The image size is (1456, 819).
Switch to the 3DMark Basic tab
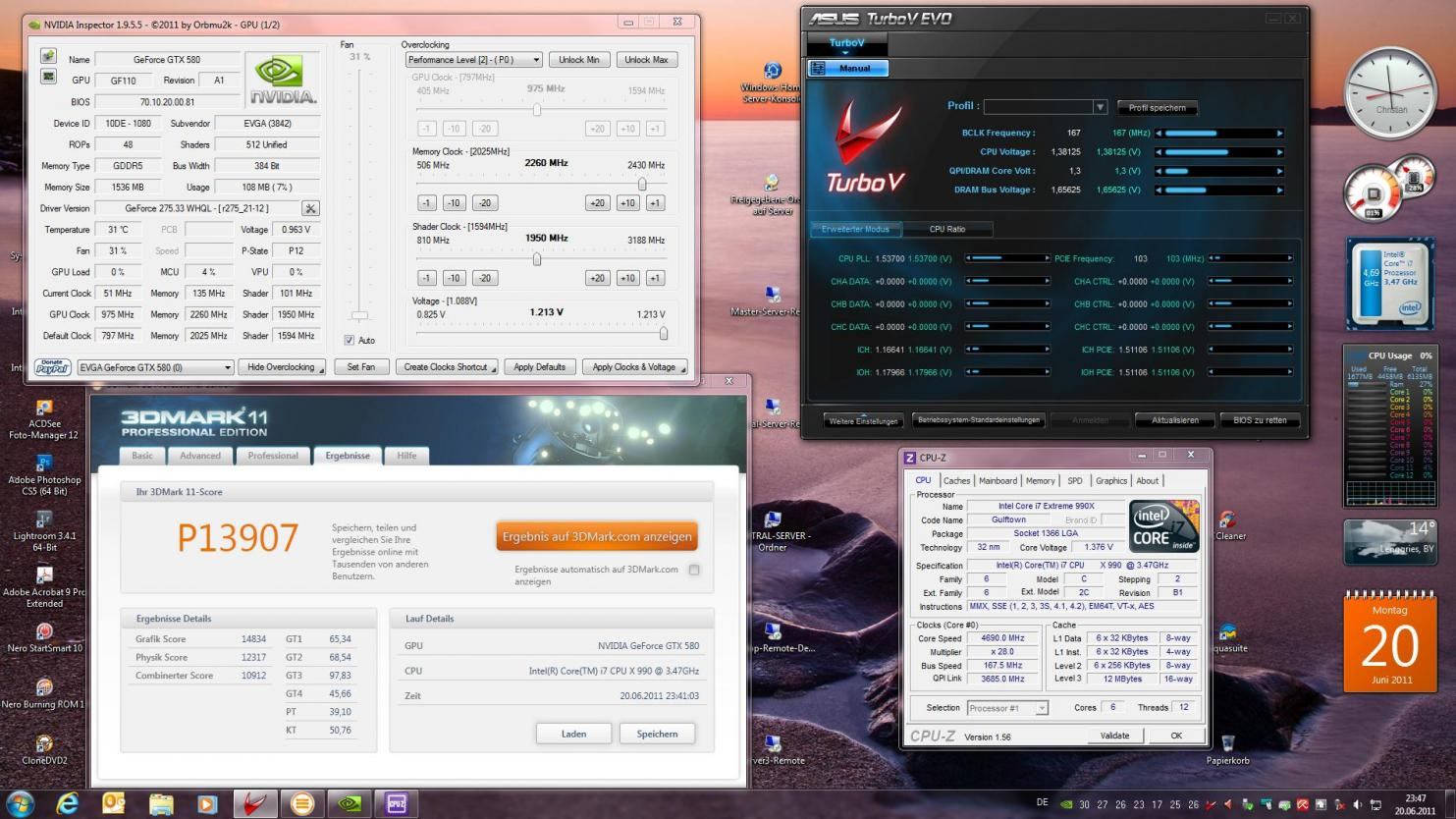tap(142, 456)
